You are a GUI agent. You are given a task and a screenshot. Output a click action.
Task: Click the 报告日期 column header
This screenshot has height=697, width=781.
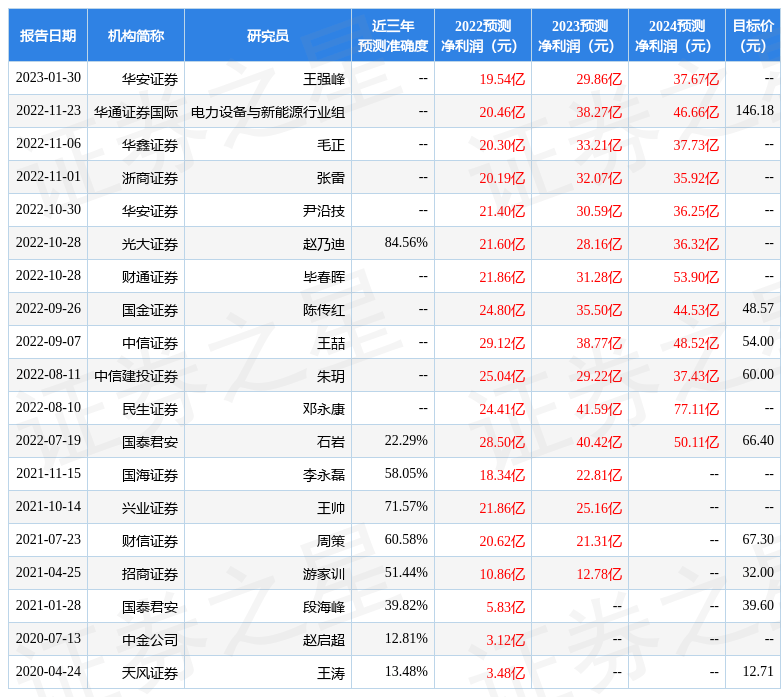click(47, 36)
